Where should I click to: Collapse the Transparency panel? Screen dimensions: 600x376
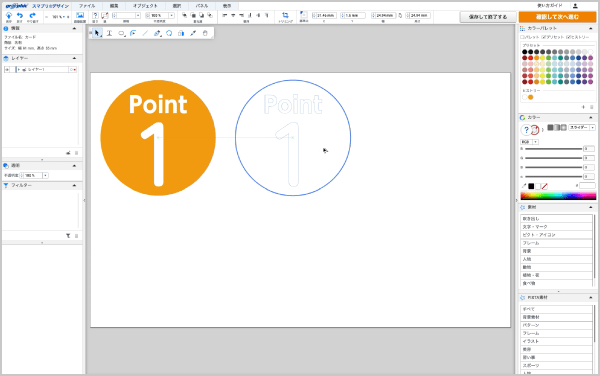pos(74,166)
